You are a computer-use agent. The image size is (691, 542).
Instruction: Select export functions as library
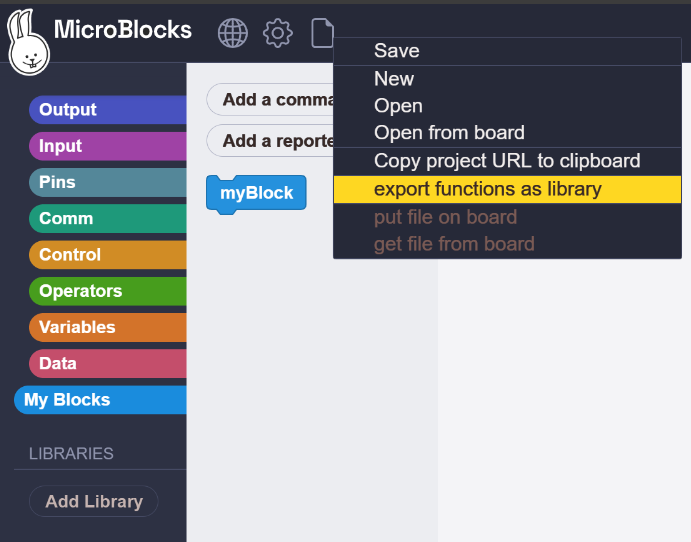[507, 189]
